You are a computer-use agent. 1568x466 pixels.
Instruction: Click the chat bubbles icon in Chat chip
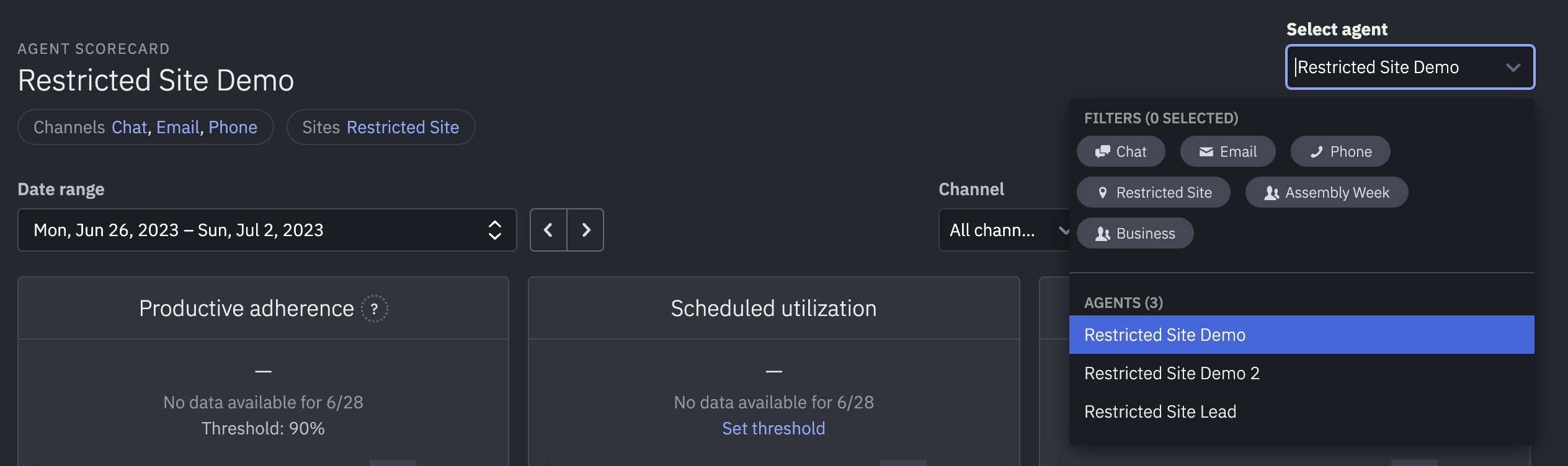pos(1102,152)
